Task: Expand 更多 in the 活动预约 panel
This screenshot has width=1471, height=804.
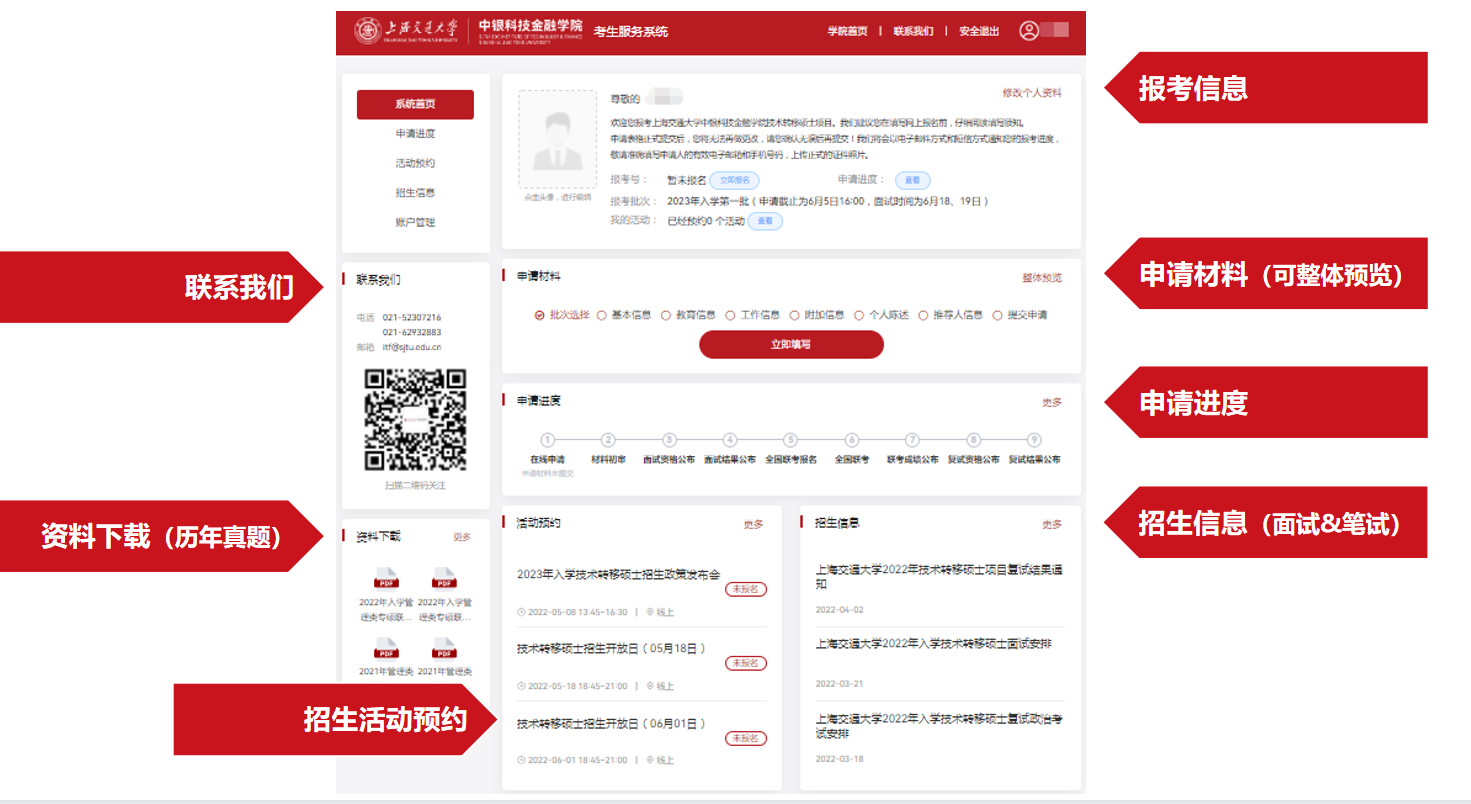Action: [x=753, y=524]
